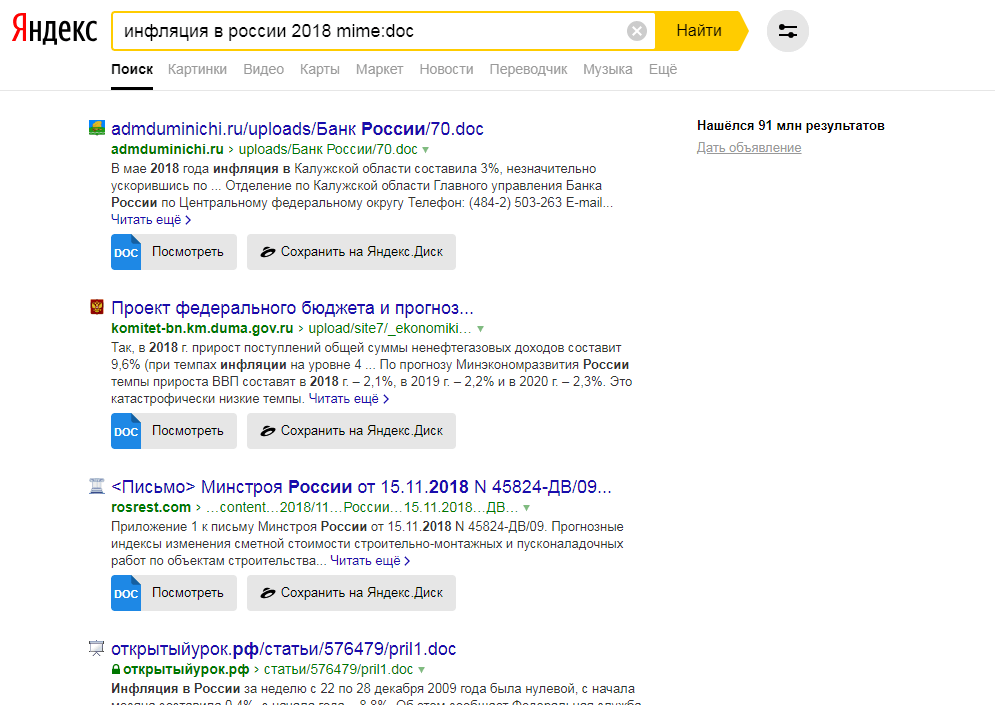Expand the arrow after upload/site7/_ekonomiki

pyautogui.click(x=480, y=329)
